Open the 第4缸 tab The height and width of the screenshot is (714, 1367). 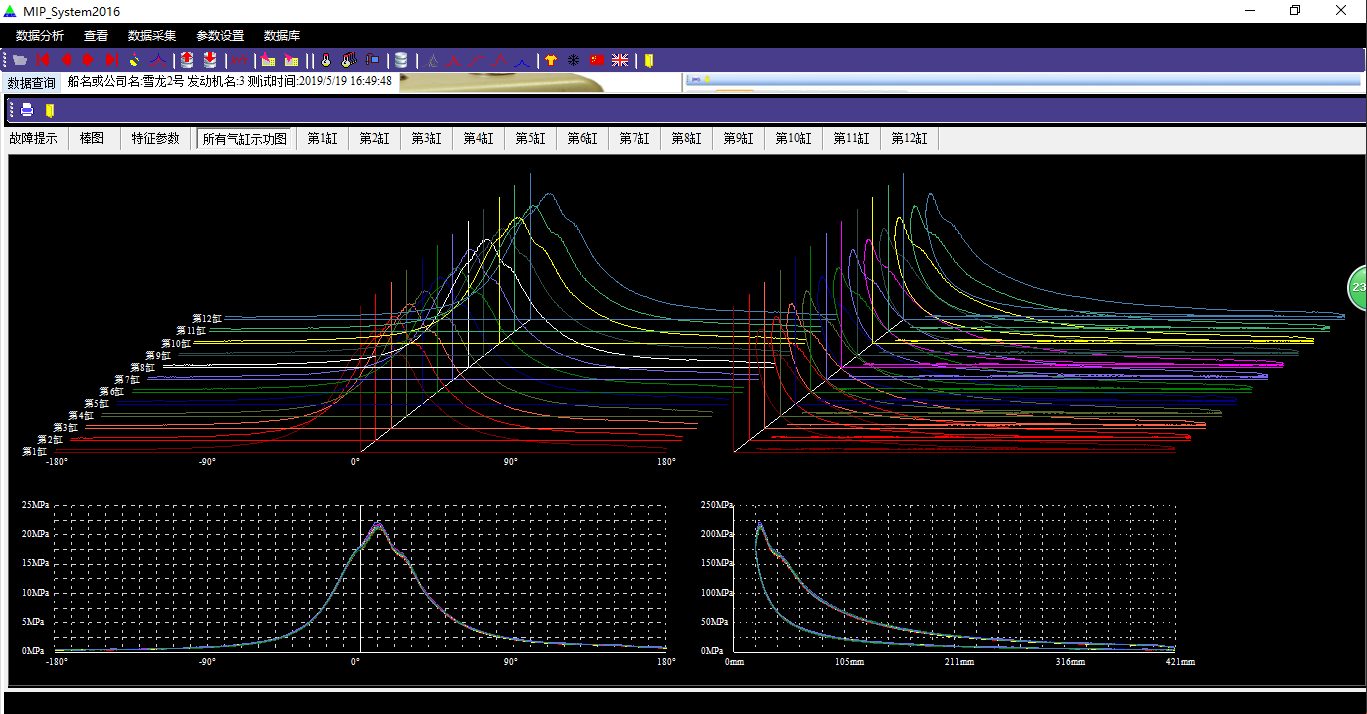(x=479, y=139)
